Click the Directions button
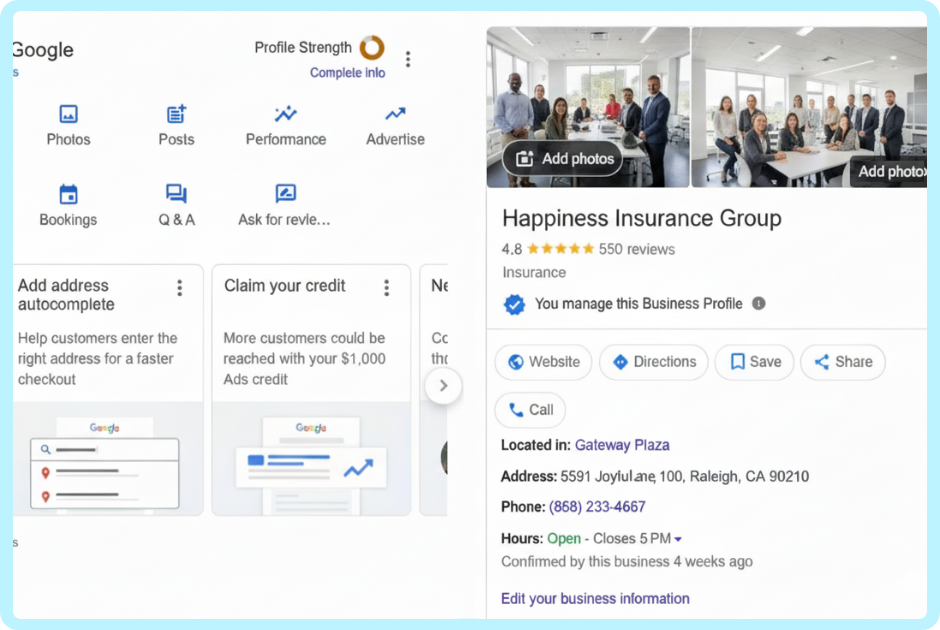Viewport: 940px width, 630px height. pyautogui.click(x=653, y=362)
